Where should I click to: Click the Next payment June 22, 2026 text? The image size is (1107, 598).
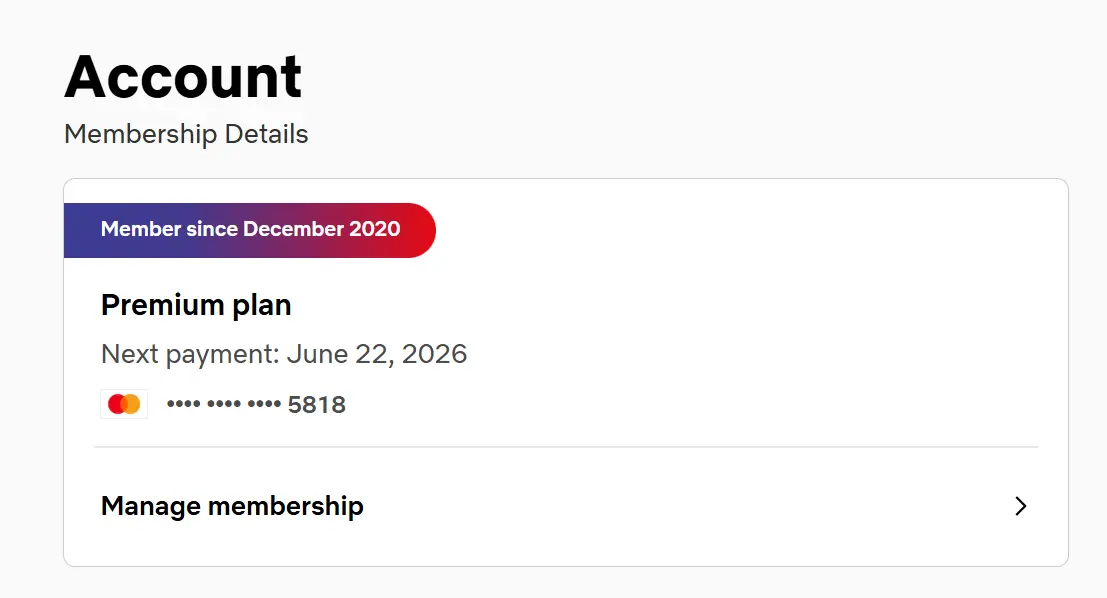(284, 354)
